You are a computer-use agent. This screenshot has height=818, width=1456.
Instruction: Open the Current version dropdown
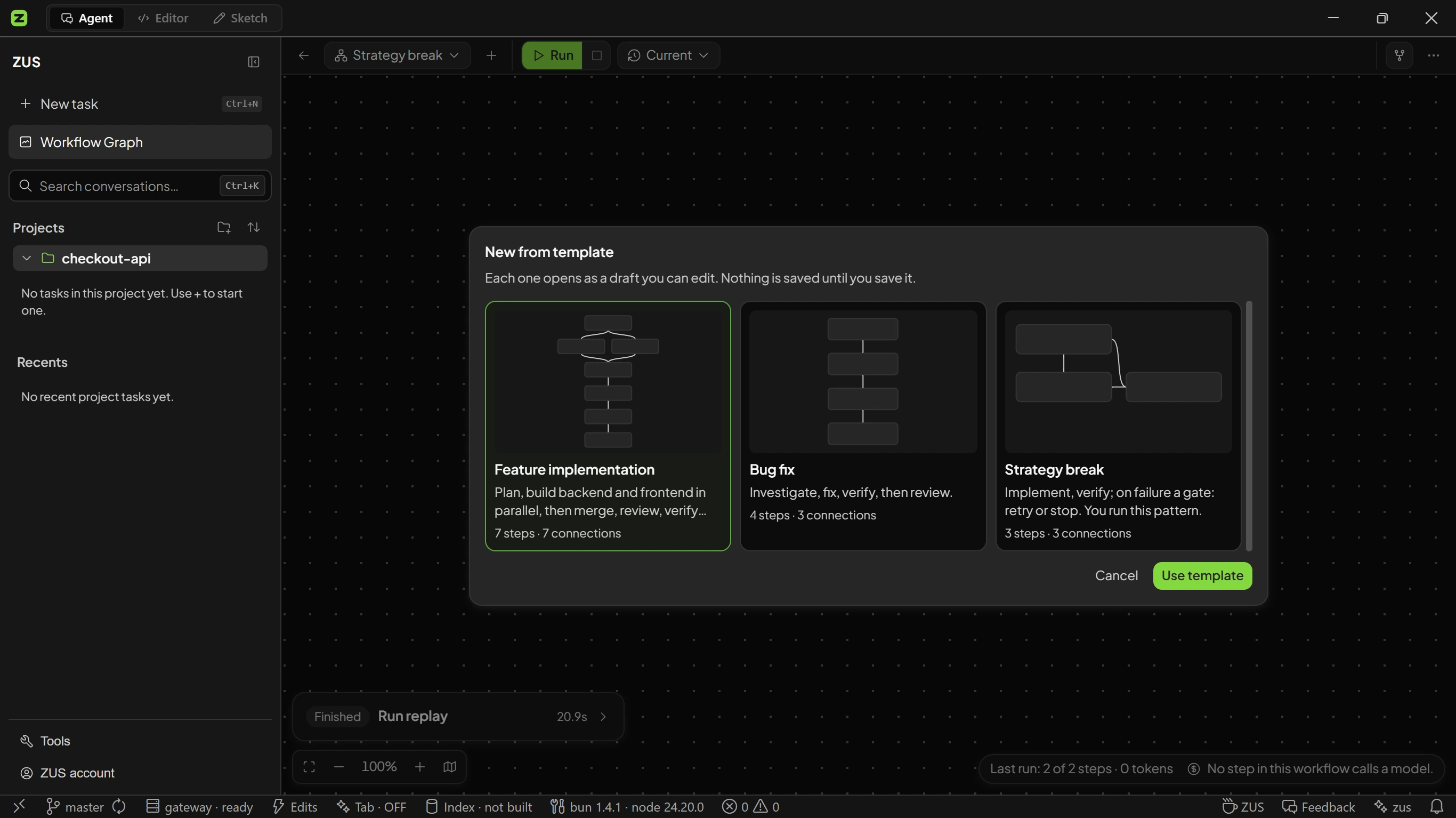pyautogui.click(x=668, y=55)
